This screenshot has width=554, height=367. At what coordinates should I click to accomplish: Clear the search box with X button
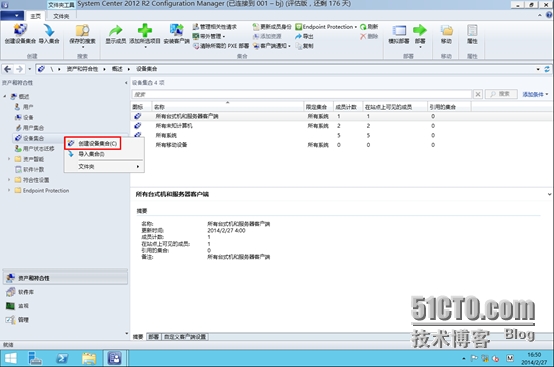click(x=478, y=94)
